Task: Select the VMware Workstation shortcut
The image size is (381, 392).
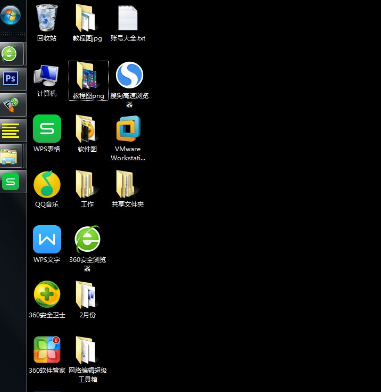Action: (x=128, y=138)
